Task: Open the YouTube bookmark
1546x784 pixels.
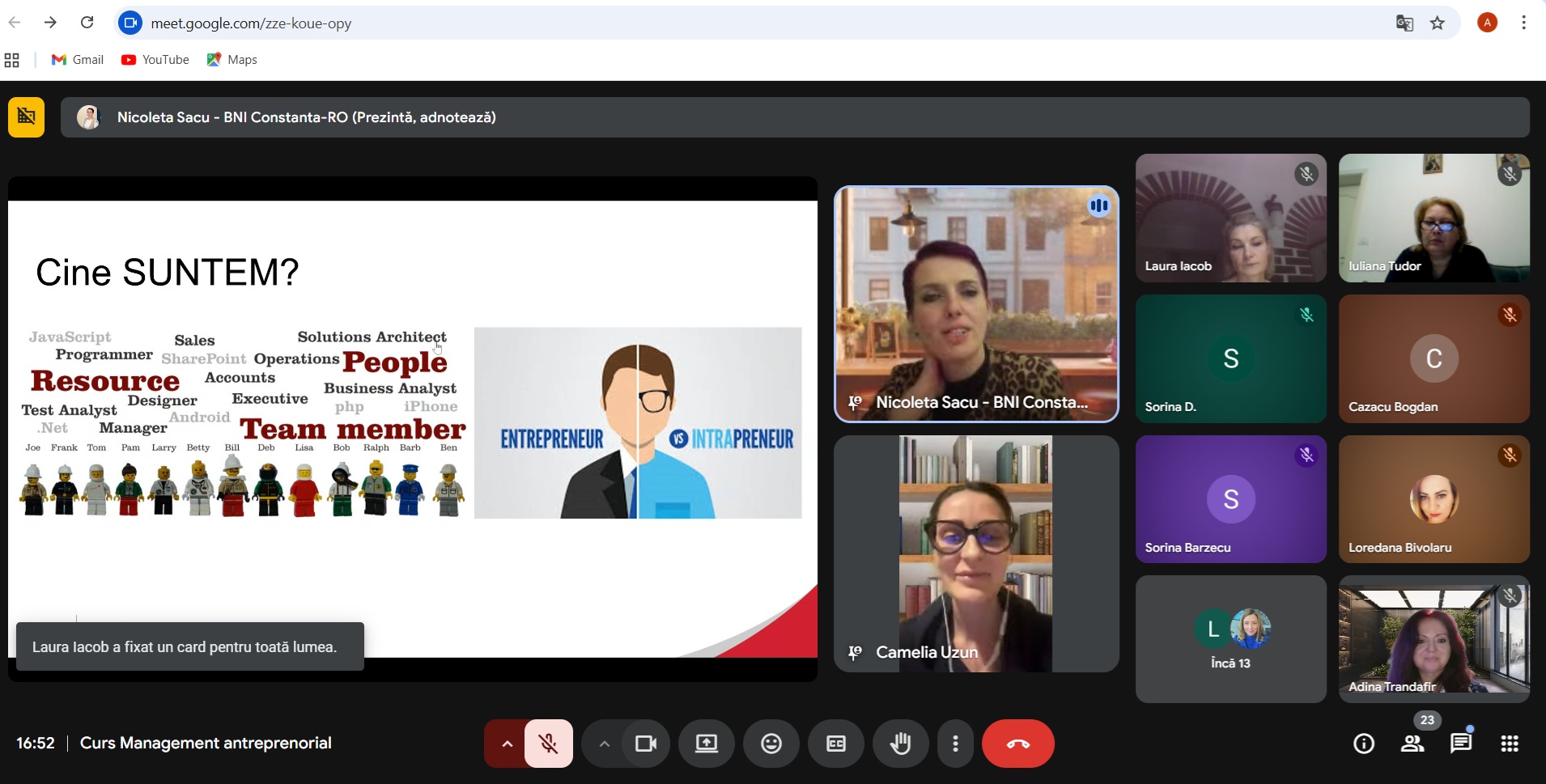Action: 155,60
